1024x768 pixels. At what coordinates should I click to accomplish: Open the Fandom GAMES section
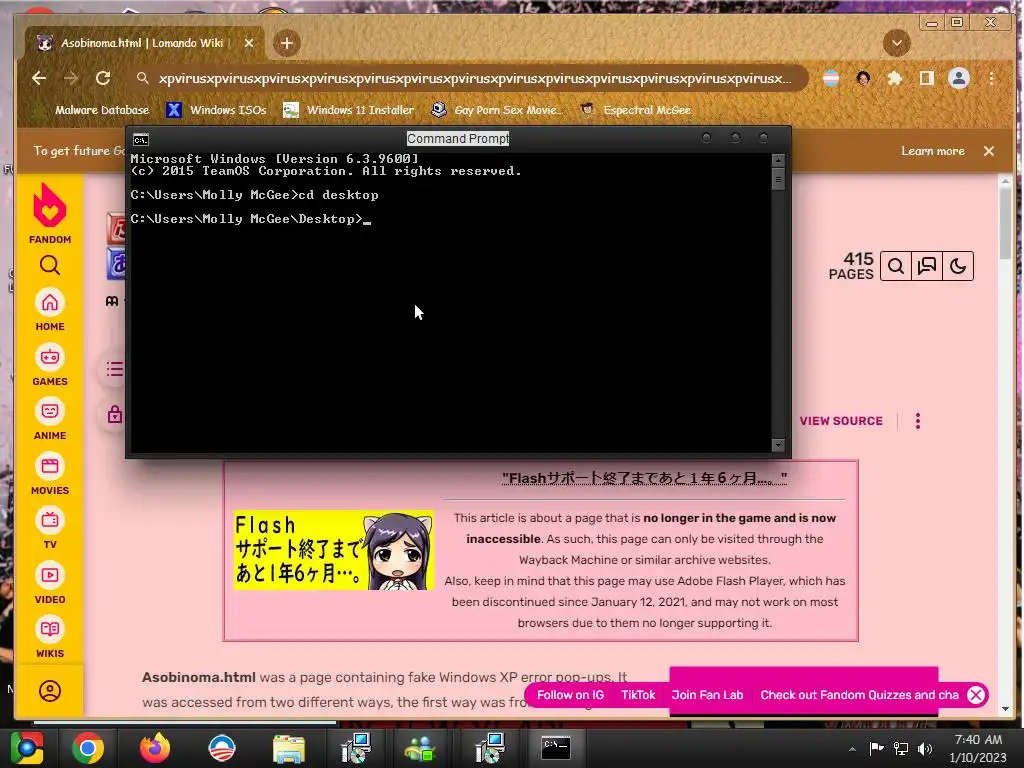(50, 364)
